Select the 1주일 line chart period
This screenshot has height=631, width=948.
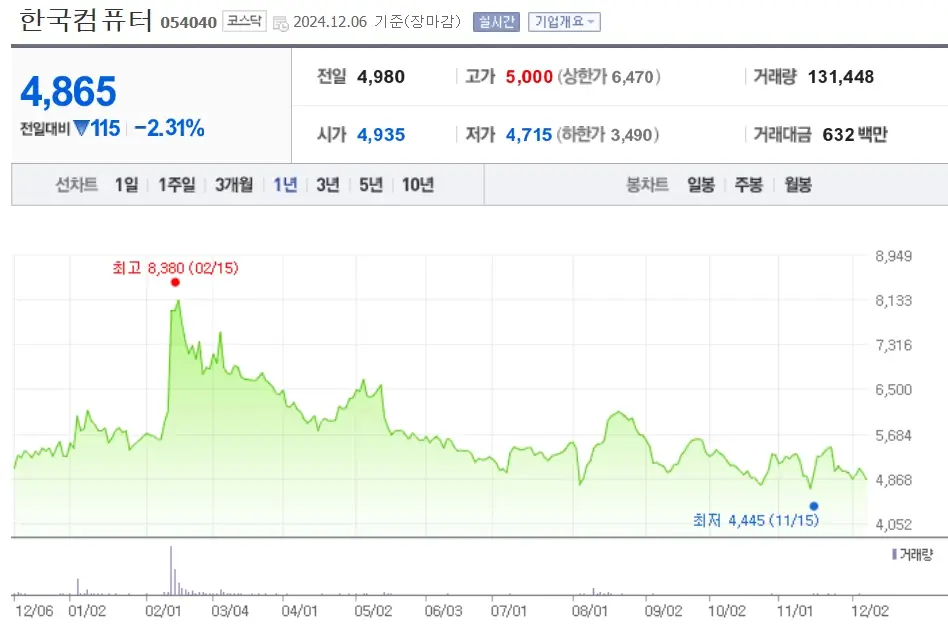pos(177,184)
